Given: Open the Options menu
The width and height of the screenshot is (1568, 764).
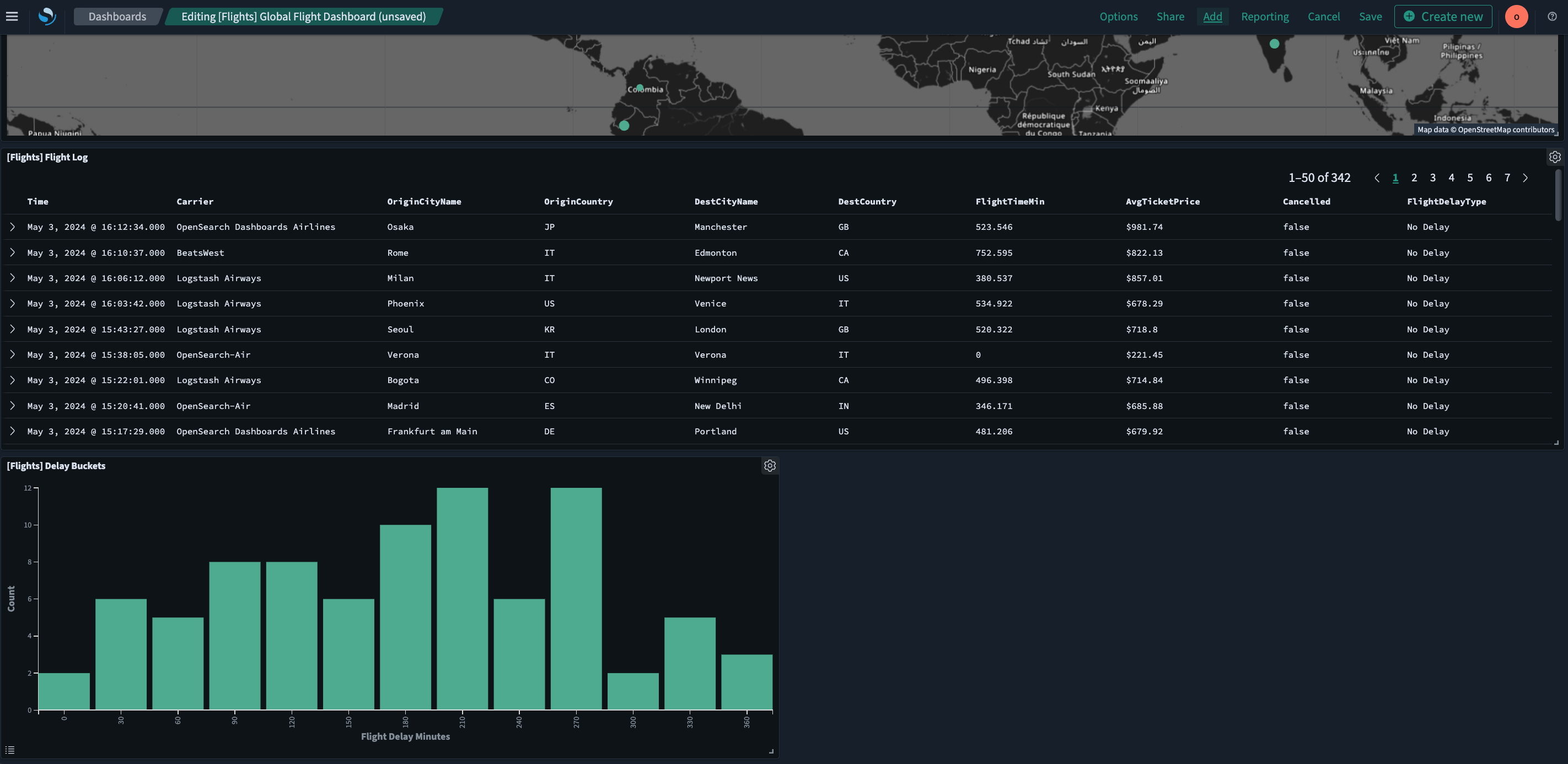Looking at the screenshot, I should click(x=1118, y=16).
